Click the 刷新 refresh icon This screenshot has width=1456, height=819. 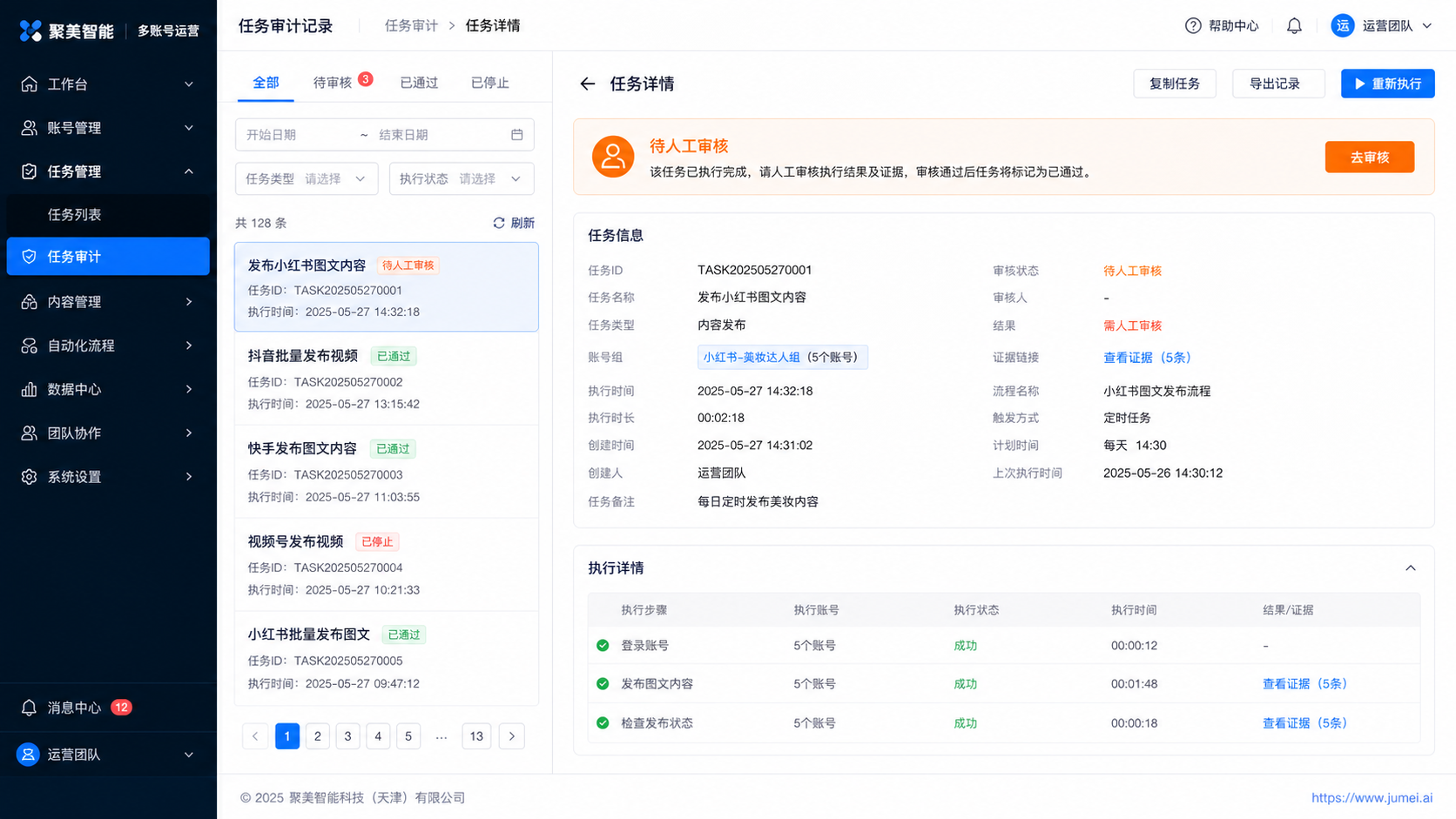[x=499, y=223]
